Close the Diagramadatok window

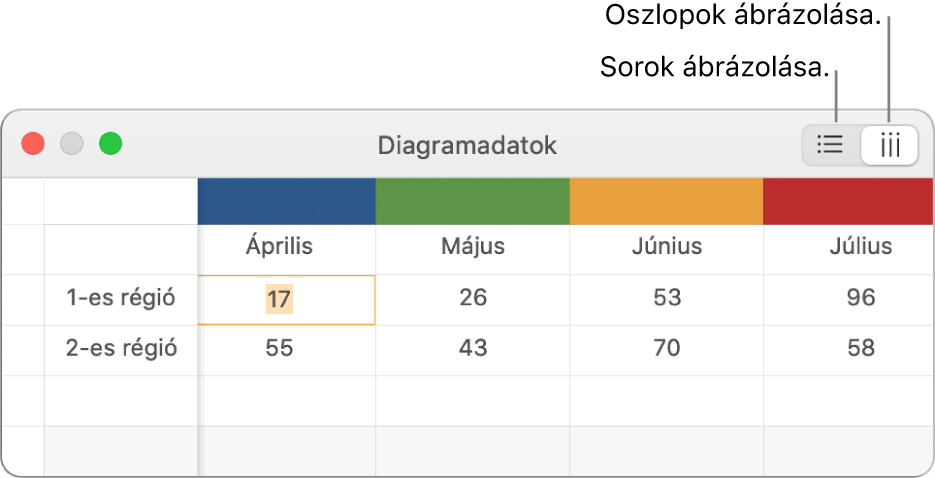tap(34, 144)
